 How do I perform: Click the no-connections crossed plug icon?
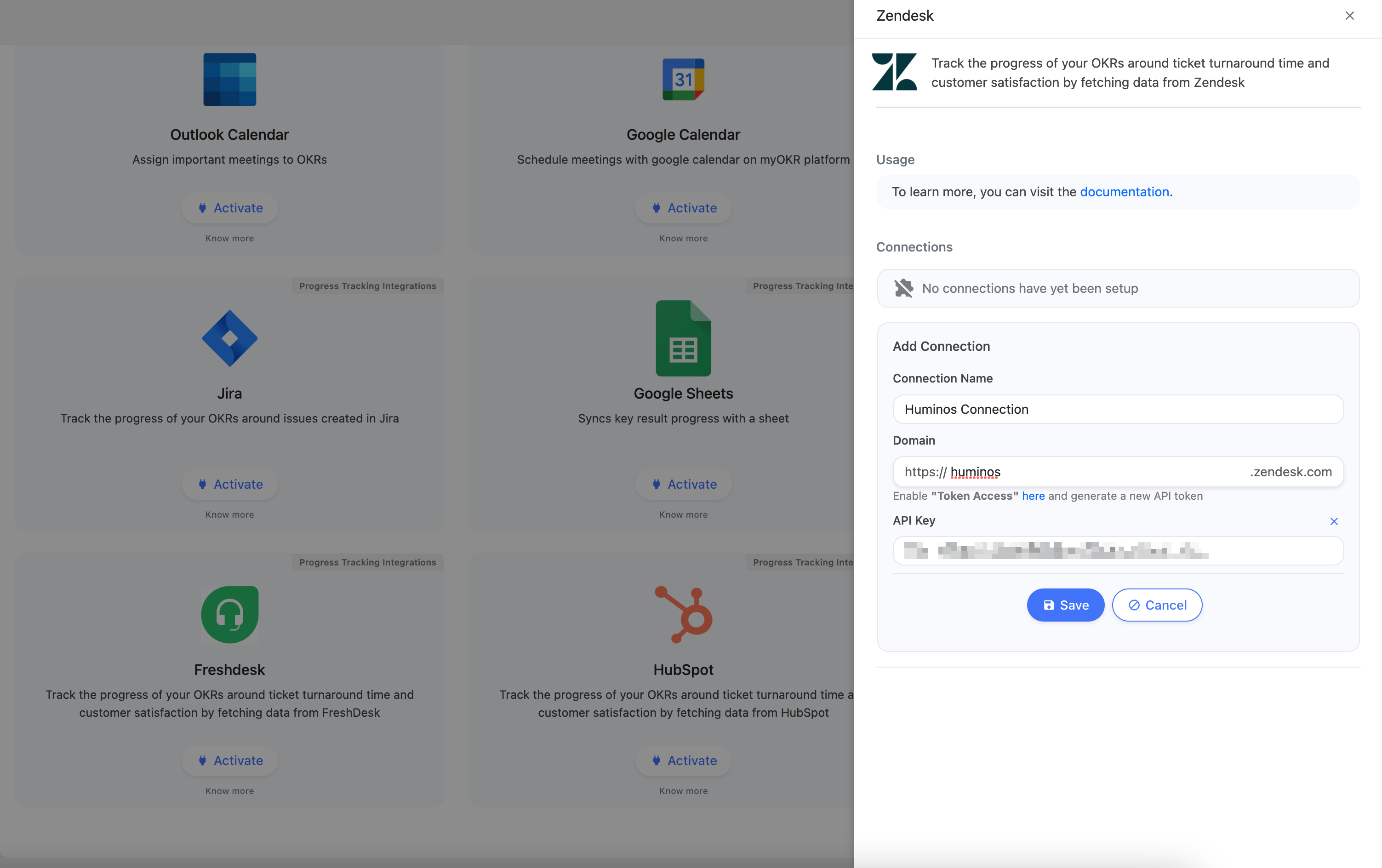pyautogui.click(x=903, y=288)
